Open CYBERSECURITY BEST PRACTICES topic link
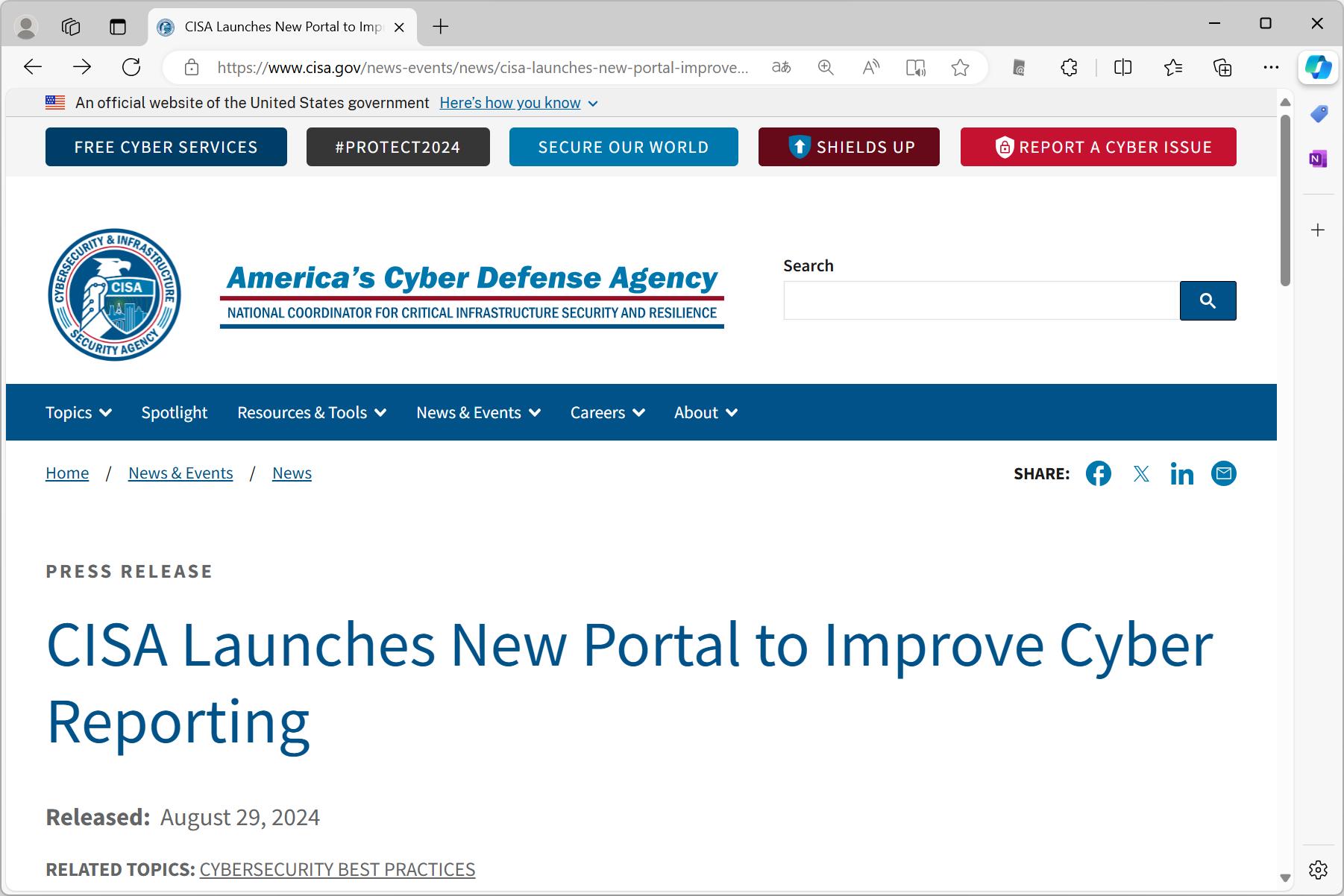1344x896 pixels. 337,869
